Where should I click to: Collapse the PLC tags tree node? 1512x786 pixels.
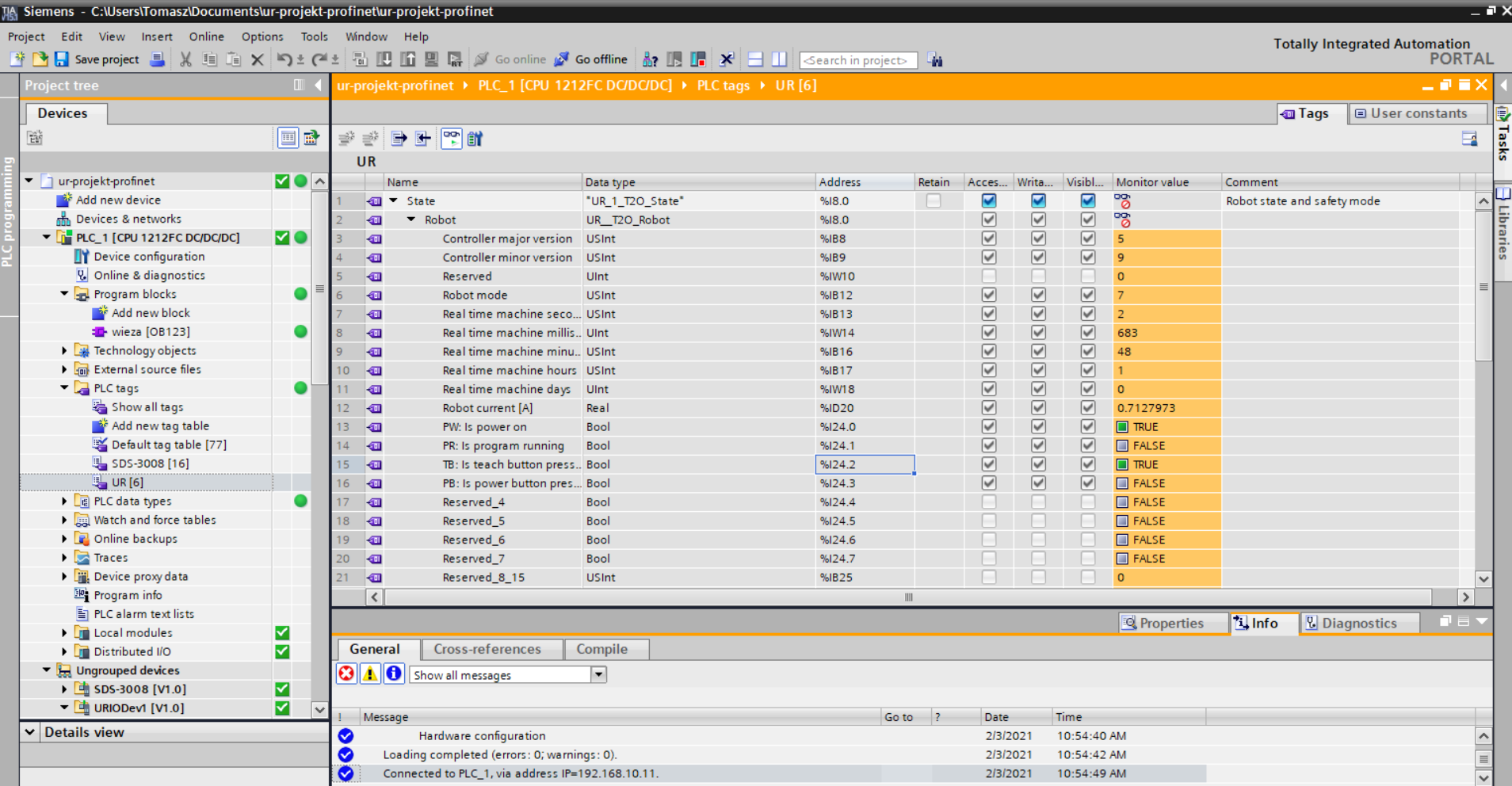pos(64,388)
